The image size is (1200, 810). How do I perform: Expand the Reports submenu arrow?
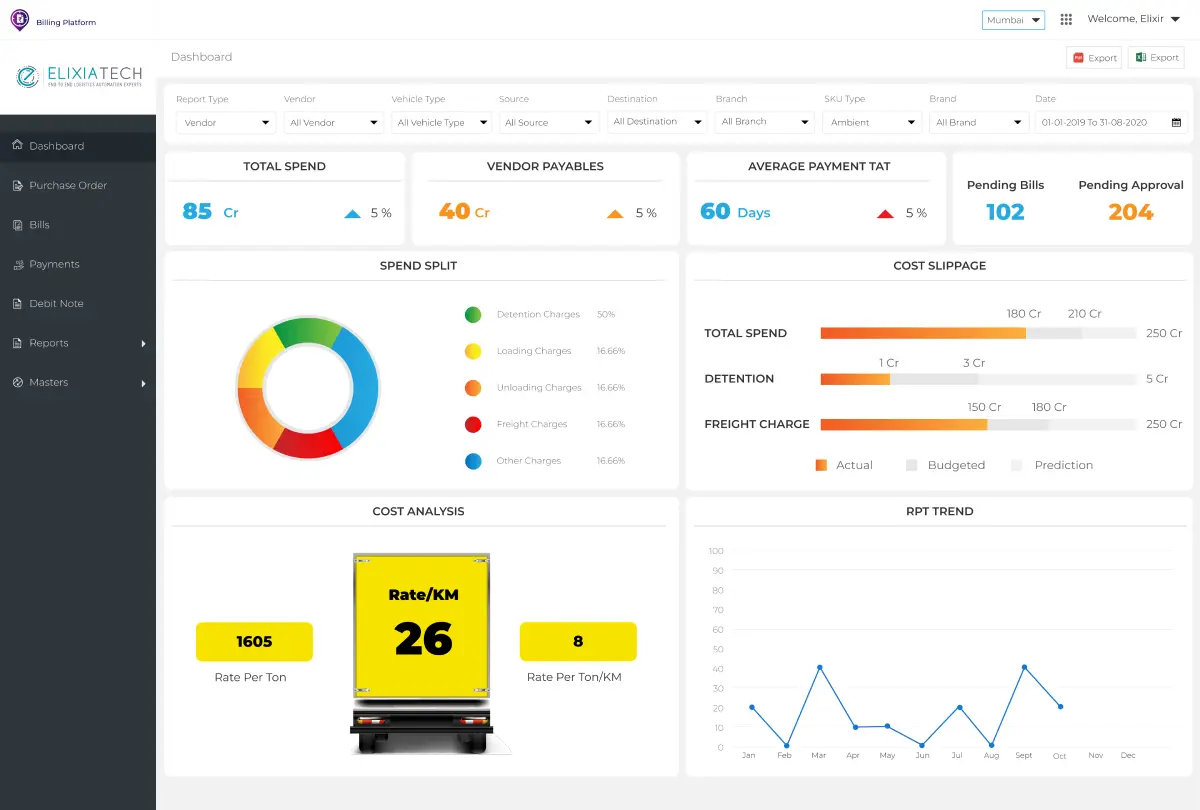[x=143, y=343]
